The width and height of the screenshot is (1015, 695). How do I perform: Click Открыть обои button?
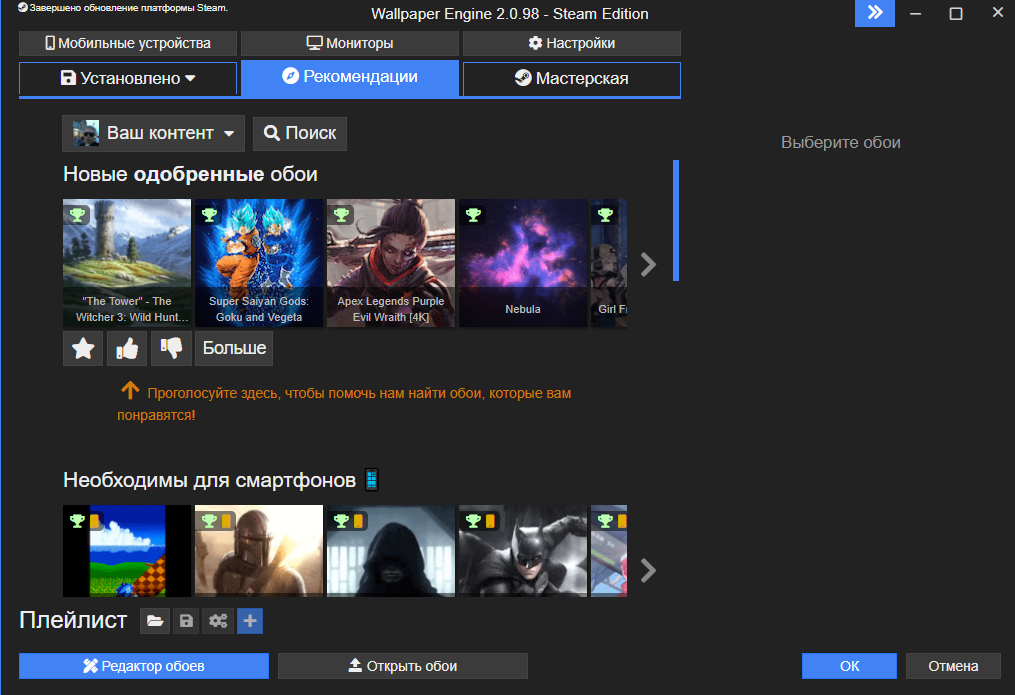point(403,666)
